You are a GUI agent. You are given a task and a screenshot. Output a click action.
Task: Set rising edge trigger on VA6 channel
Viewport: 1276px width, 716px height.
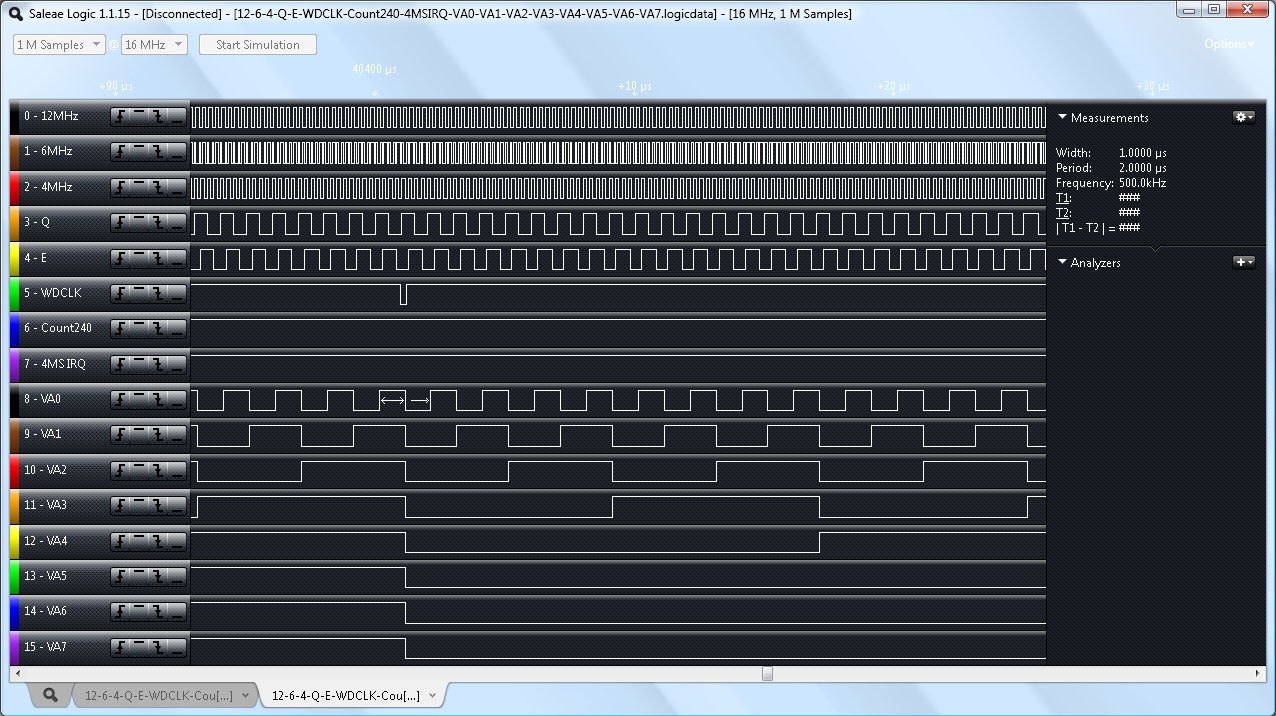(x=120, y=611)
